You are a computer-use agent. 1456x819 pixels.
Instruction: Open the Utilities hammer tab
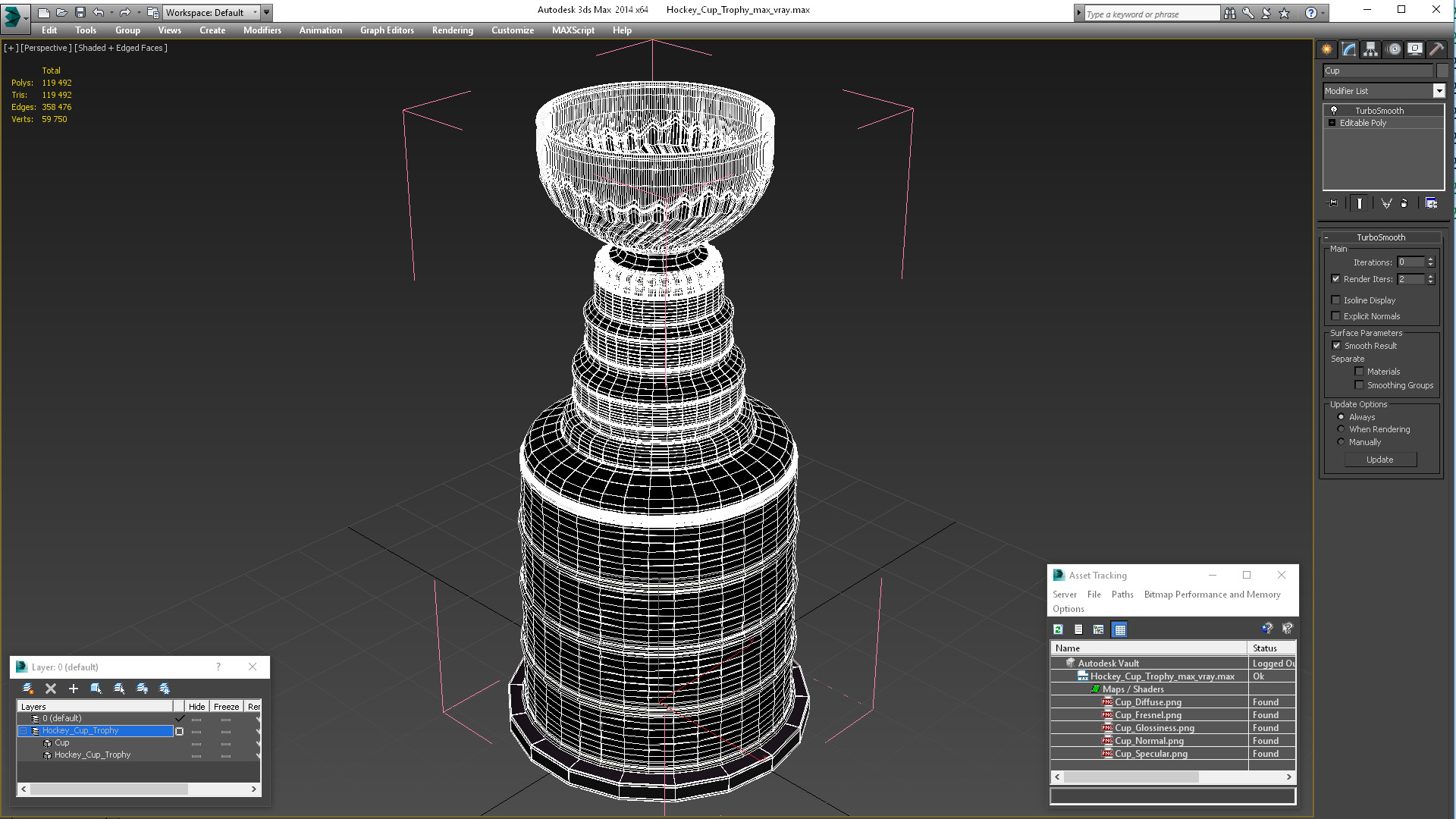1436,49
